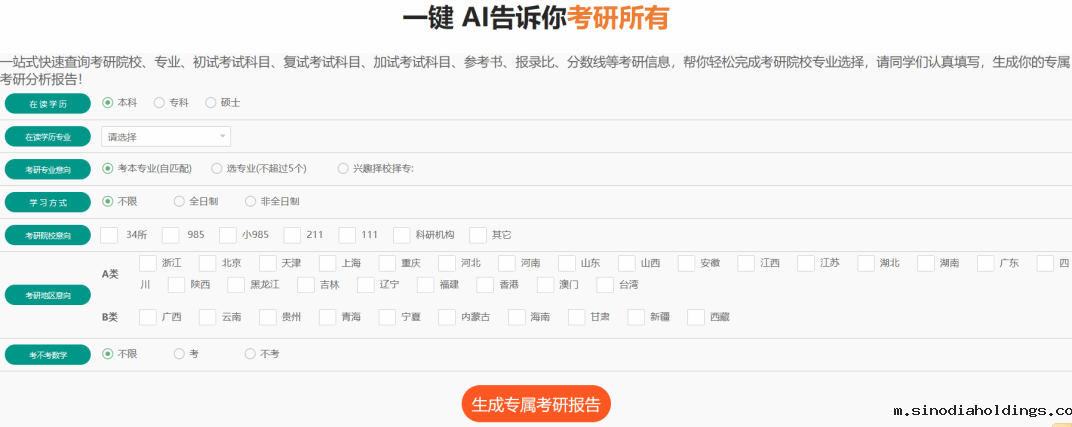Viewport: 1072px width, 427px height.
Task: Click the 考研院校意向 green label
Action: point(48,236)
